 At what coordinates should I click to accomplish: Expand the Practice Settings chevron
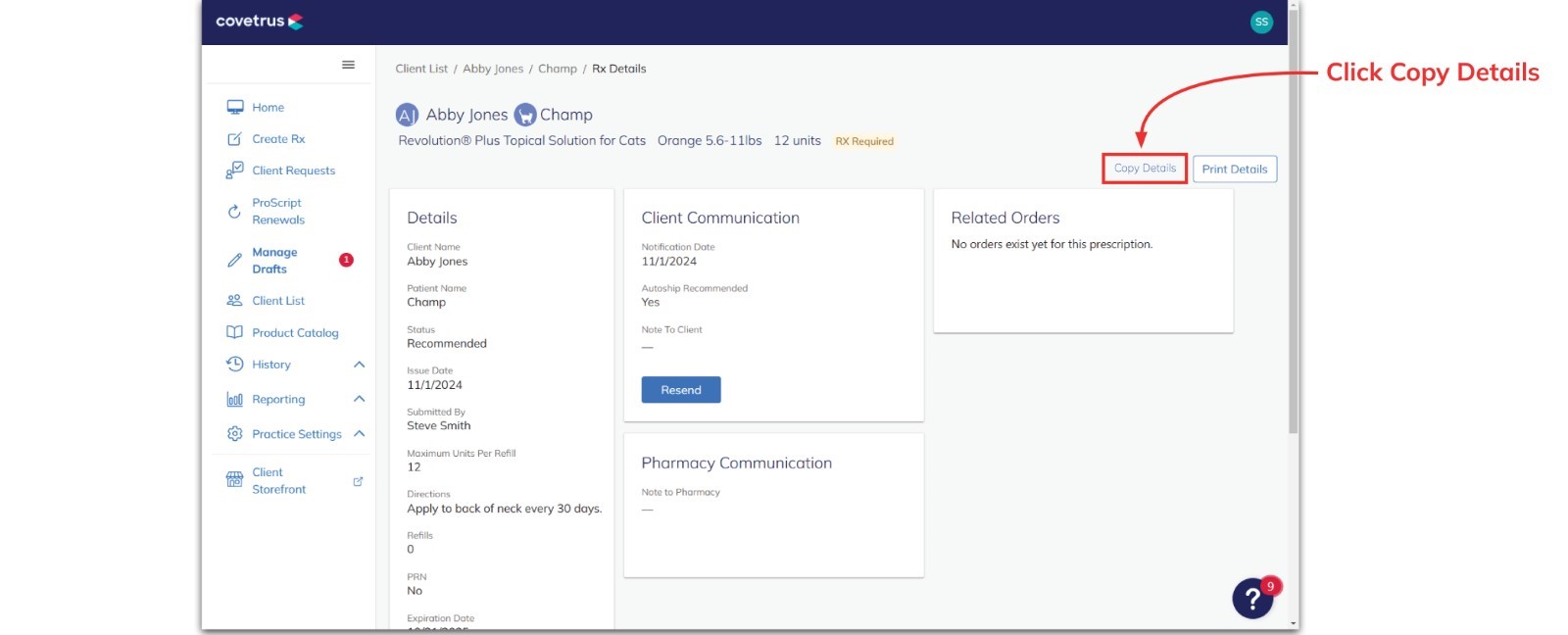[x=359, y=433]
